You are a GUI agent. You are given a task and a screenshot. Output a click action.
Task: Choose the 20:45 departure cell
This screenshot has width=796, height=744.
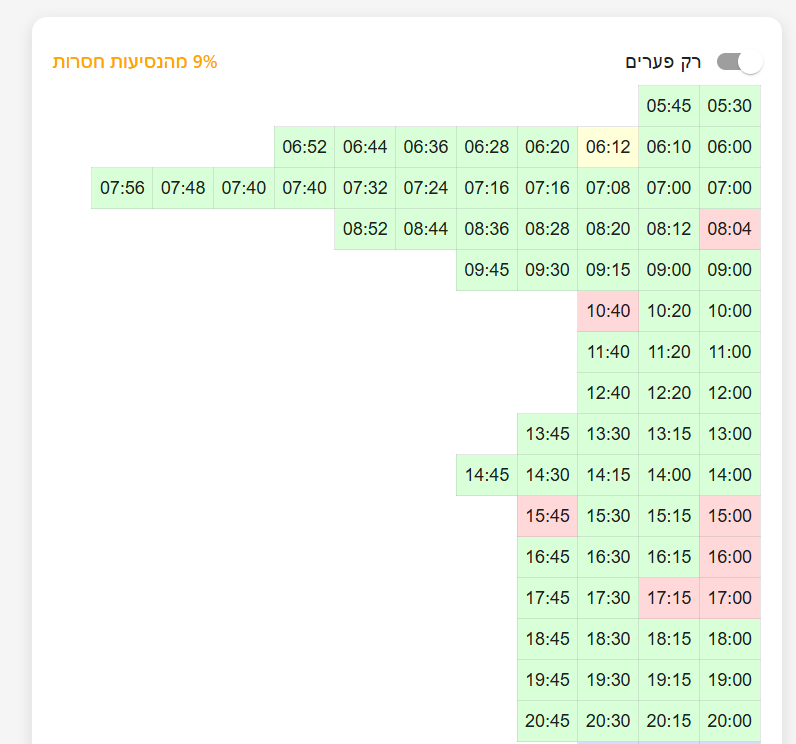547,721
